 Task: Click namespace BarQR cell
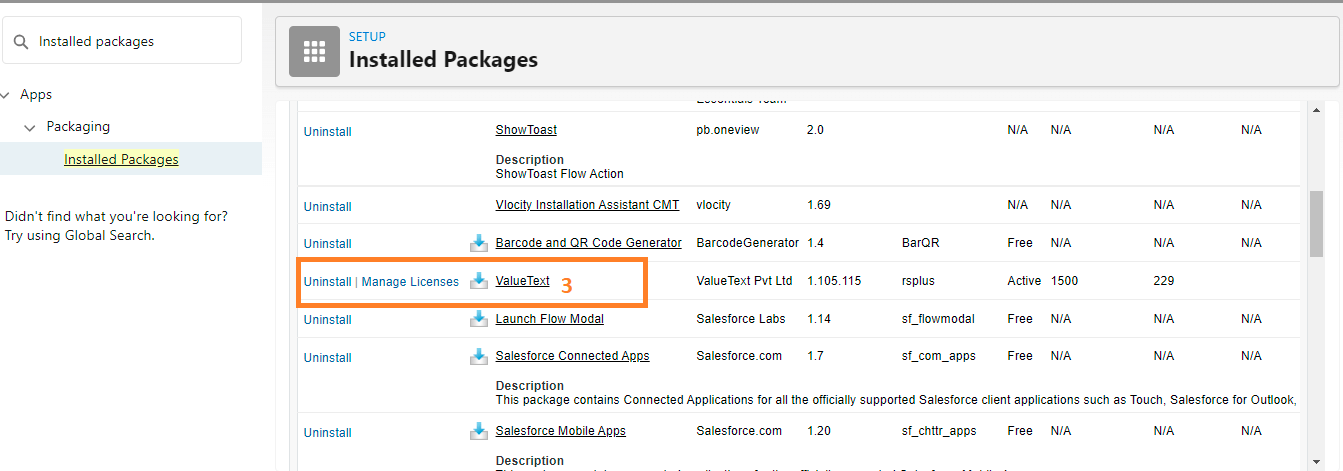pyautogui.click(x=920, y=243)
